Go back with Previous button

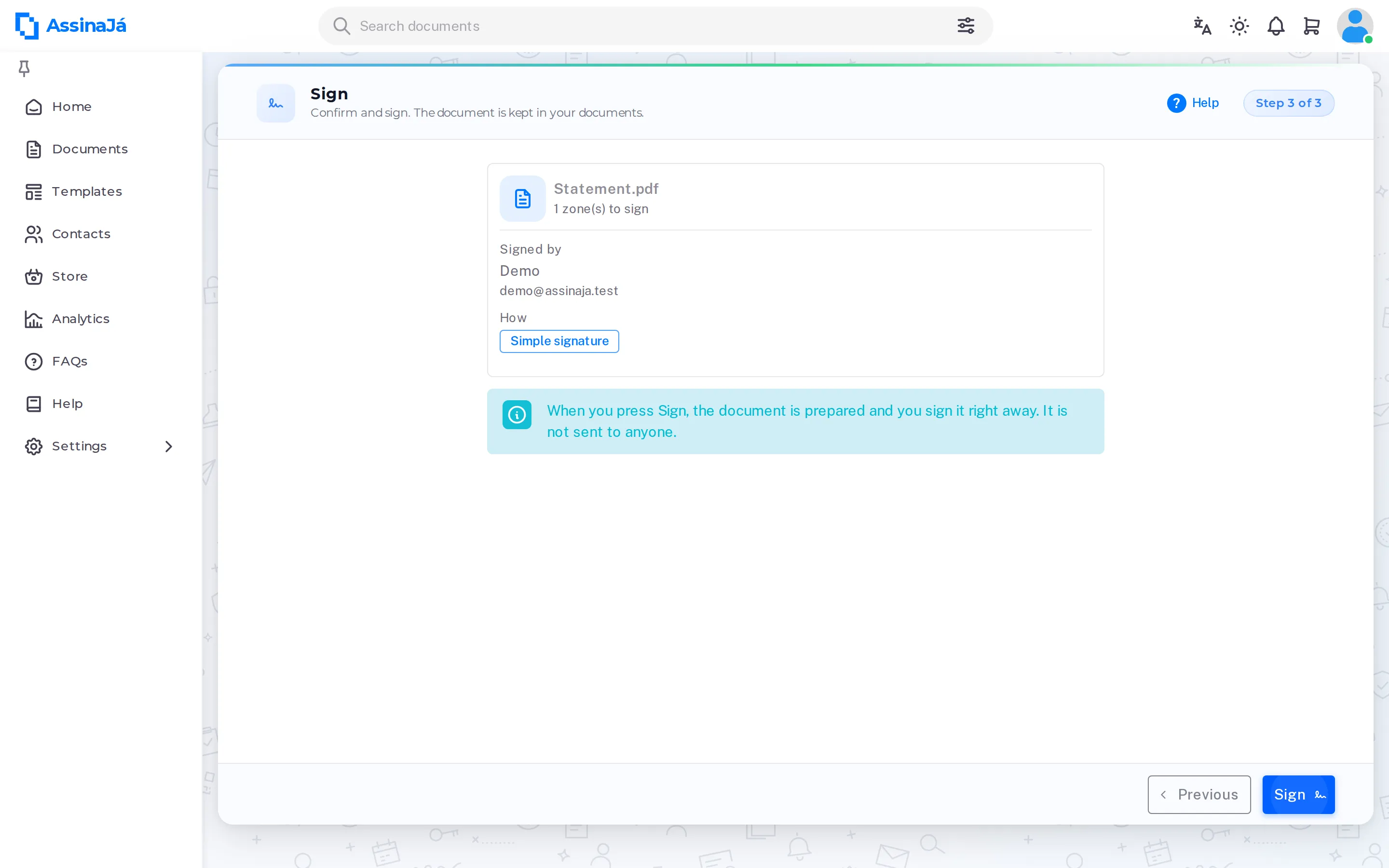[1199, 795]
